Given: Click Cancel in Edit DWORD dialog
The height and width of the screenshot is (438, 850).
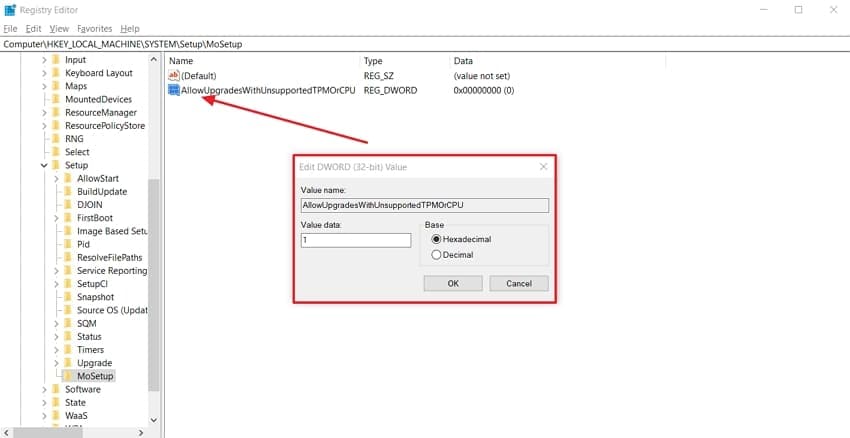Looking at the screenshot, I should (x=519, y=284).
